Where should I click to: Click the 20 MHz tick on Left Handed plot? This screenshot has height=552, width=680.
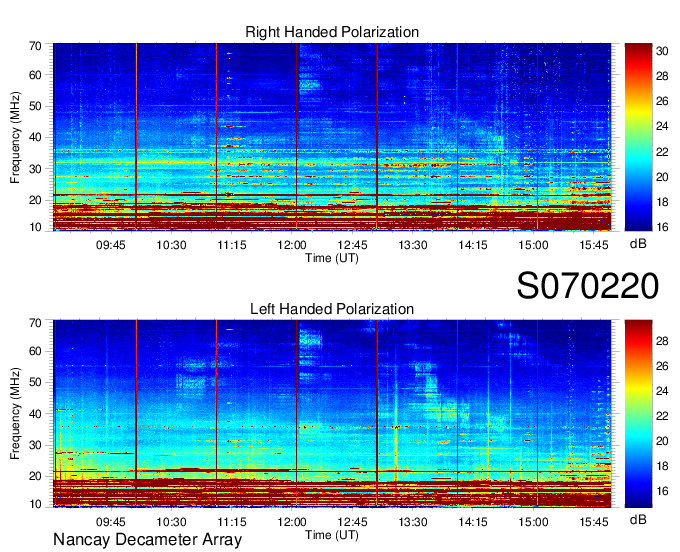(35, 477)
